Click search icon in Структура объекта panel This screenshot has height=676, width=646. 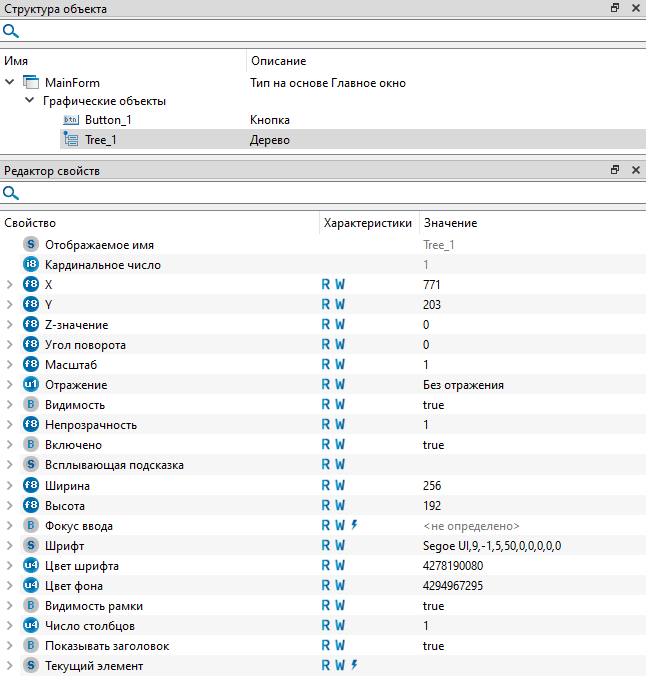[11, 31]
